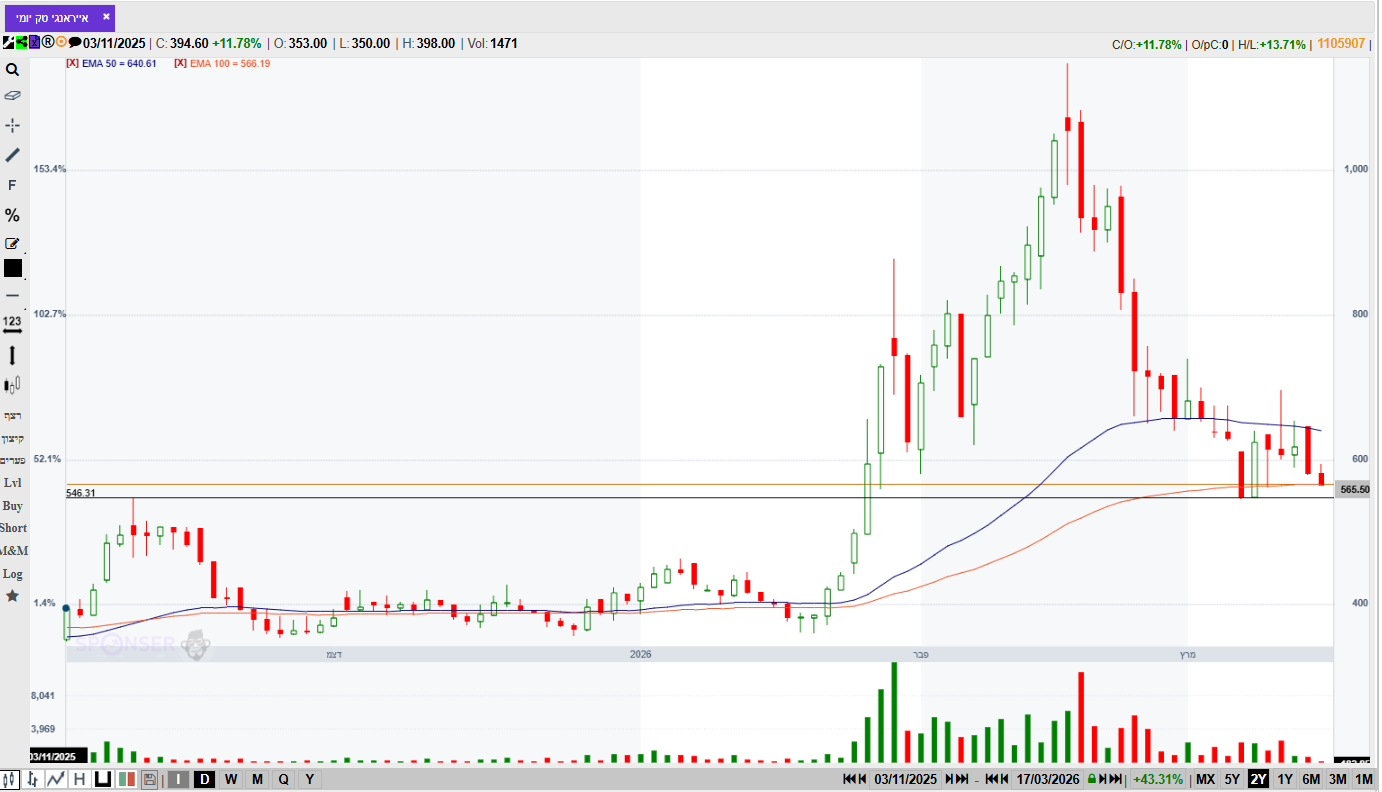Image resolution: width=1382 pixels, height=792 pixels.
Task: Select the weekly 'W' interval
Action: point(231,779)
